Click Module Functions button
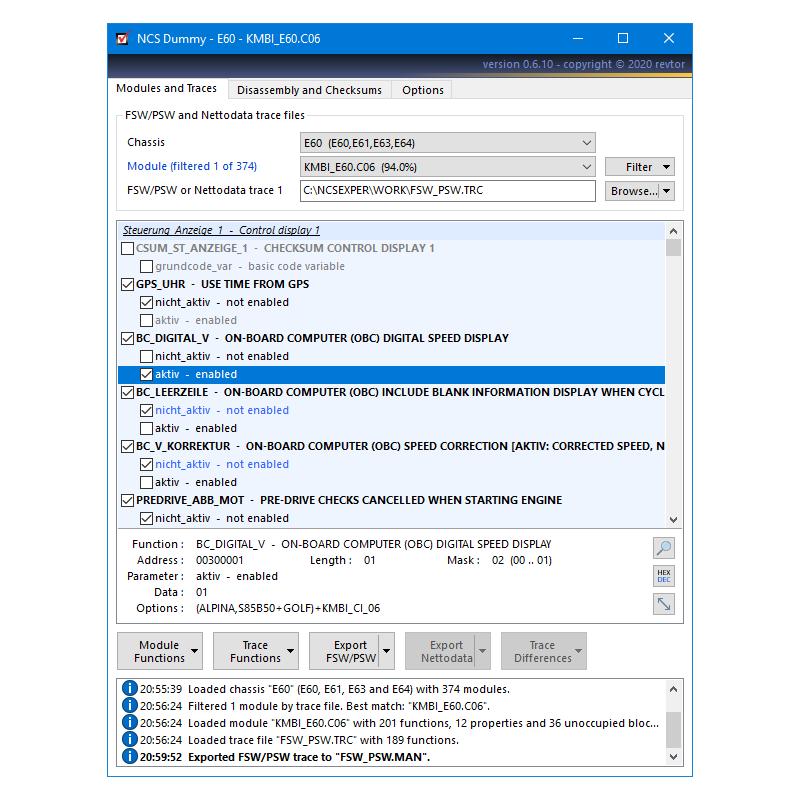 click(160, 651)
